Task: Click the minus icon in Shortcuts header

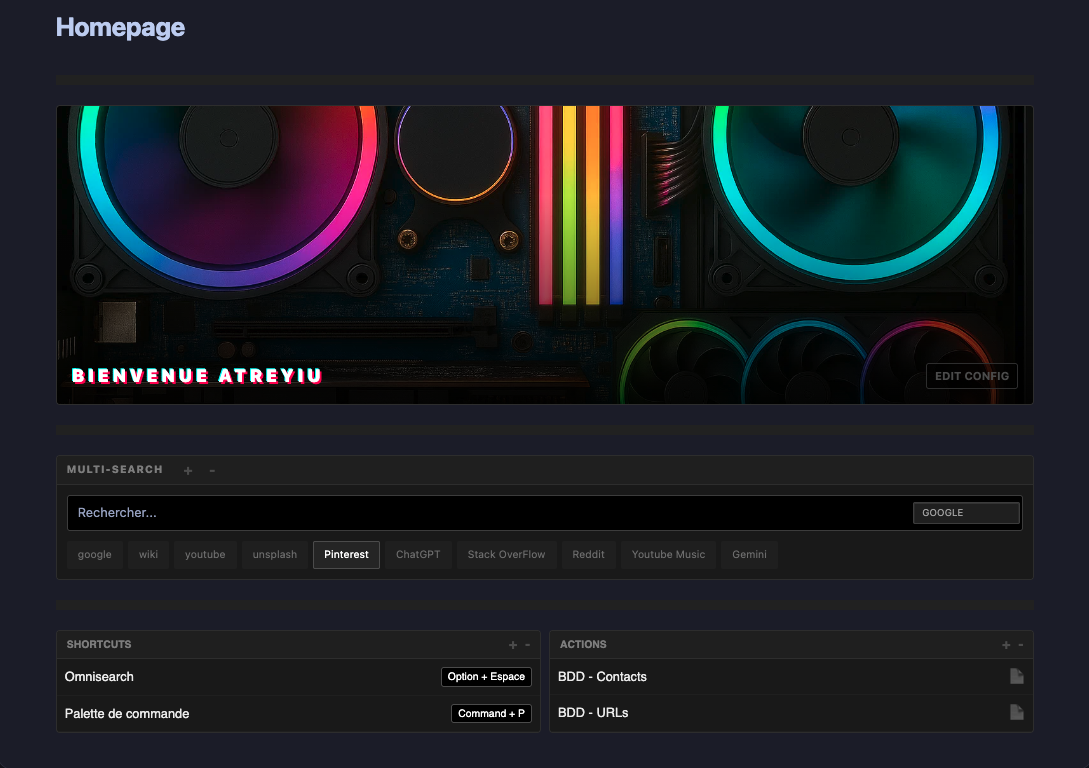Action: point(528,645)
